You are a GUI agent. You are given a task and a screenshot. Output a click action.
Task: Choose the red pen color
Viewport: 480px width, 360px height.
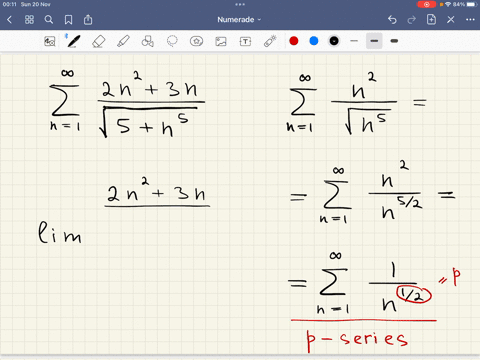pos(294,41)
